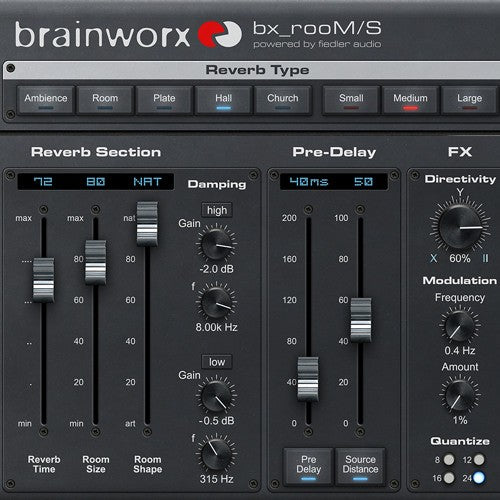Click the 40ms pre-delay display
Image resolution: width=500 pixels, height=500 pixels.
coord(309,182)
